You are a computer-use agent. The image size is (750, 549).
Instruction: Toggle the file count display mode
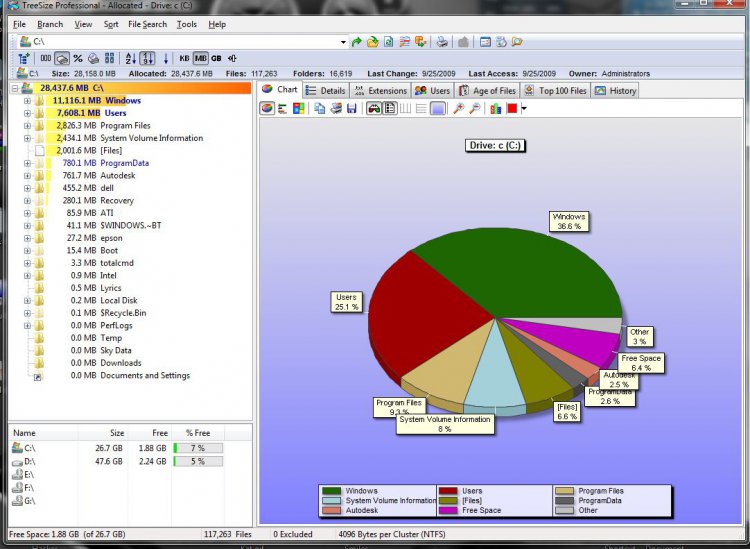[94, 58]
